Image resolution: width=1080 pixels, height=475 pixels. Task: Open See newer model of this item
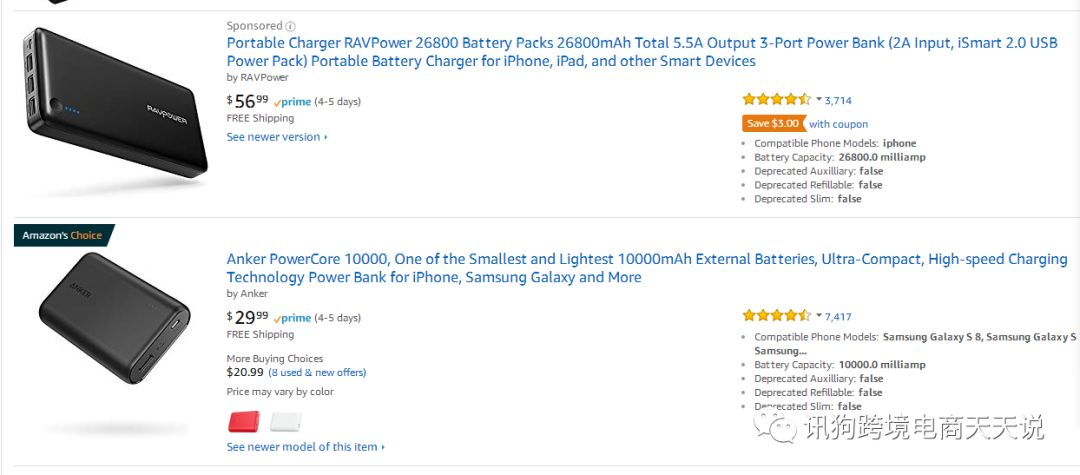coord(305,447)
